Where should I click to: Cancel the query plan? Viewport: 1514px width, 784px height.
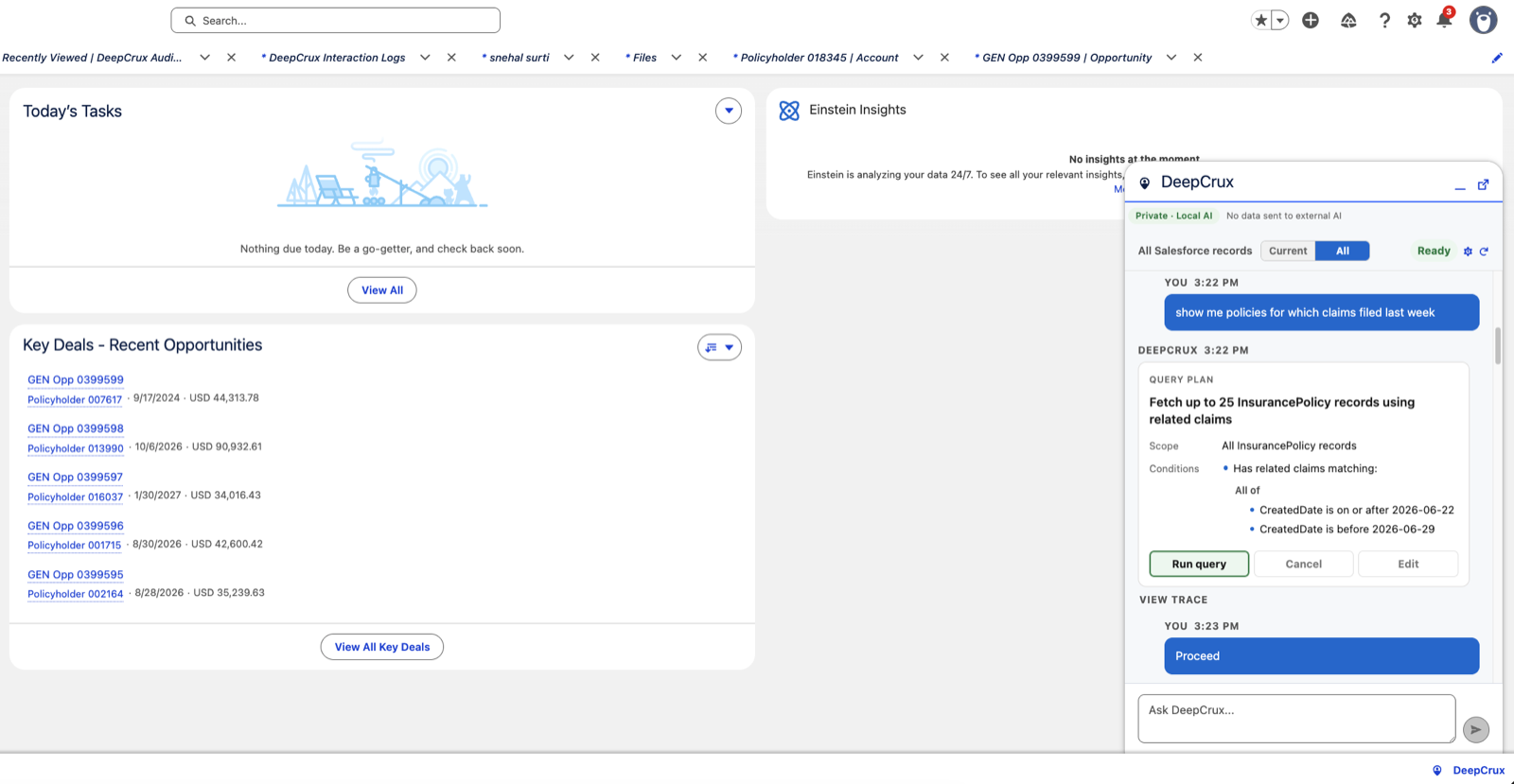[x=1303, y=564]
